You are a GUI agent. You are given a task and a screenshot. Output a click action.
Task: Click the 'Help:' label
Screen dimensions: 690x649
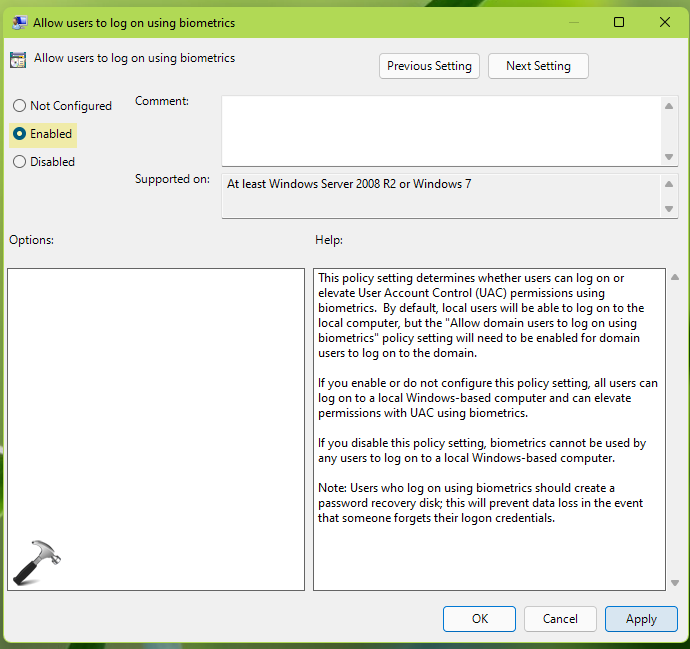tap(329, 240)
